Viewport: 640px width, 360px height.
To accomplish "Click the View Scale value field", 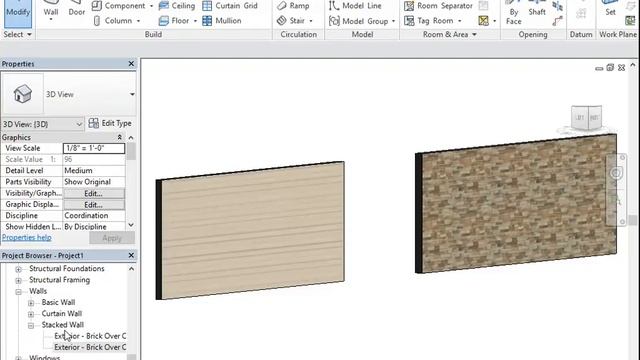I will point(94,148).
